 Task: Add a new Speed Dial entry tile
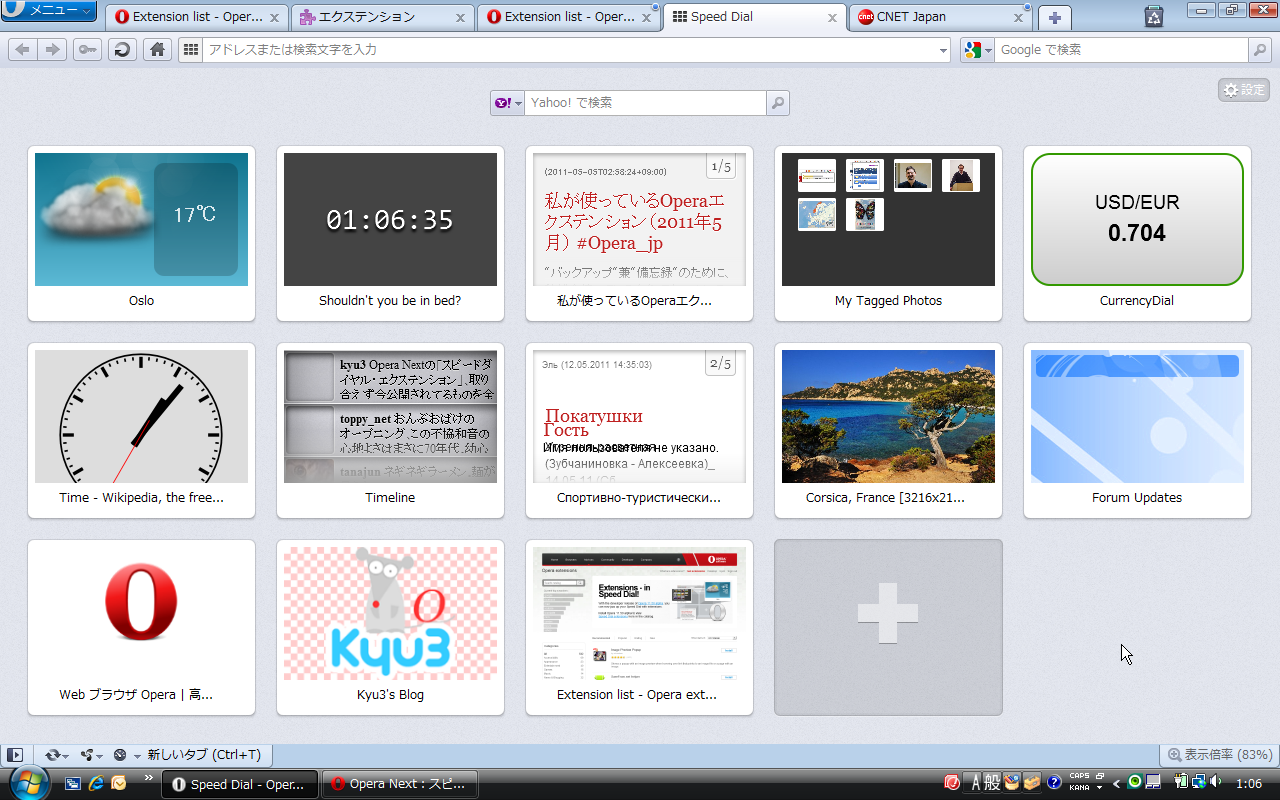click(888, 627)
